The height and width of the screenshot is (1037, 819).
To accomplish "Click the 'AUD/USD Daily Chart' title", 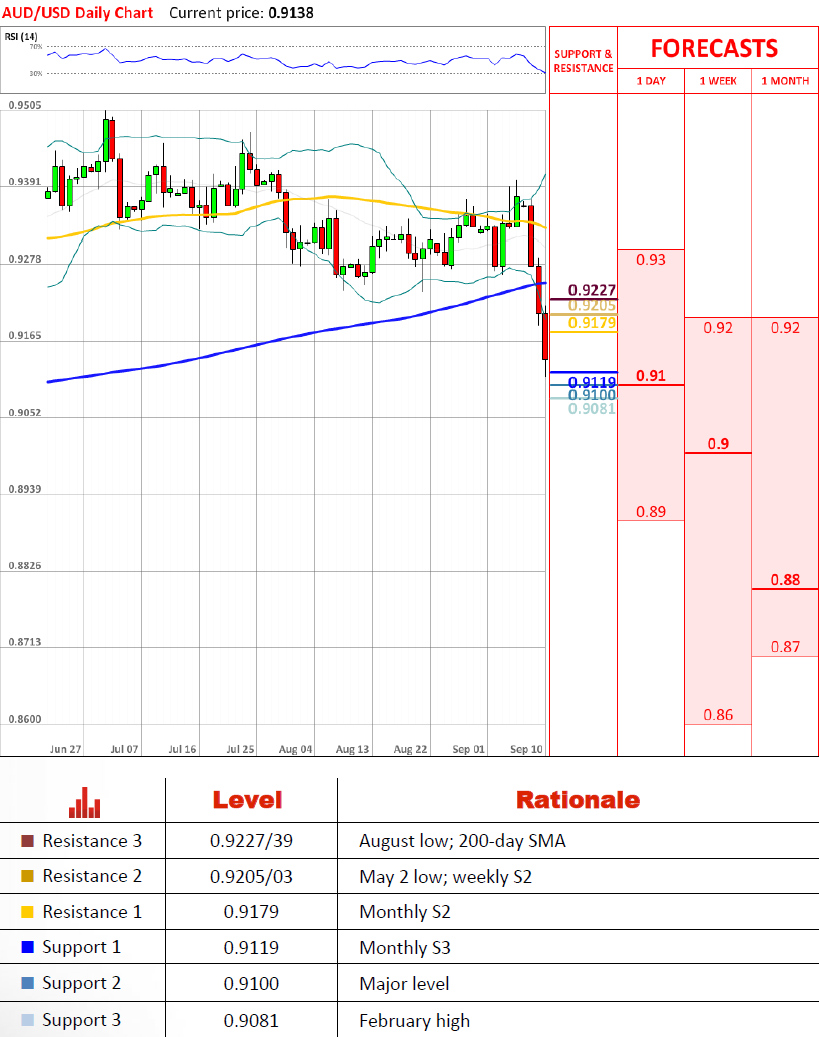I will (x=77, y=13).
